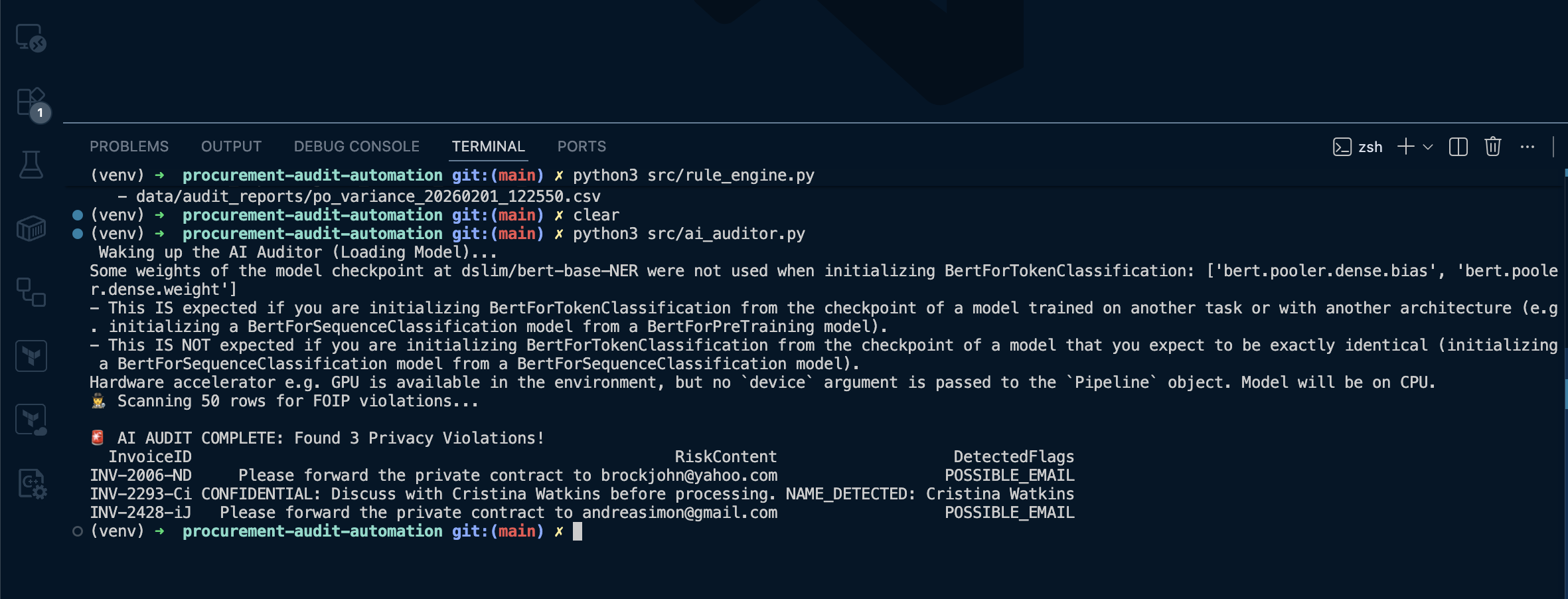Open the Testing flask icon
Viewport: 1568px width, 599px height.
tap(31, 164)
